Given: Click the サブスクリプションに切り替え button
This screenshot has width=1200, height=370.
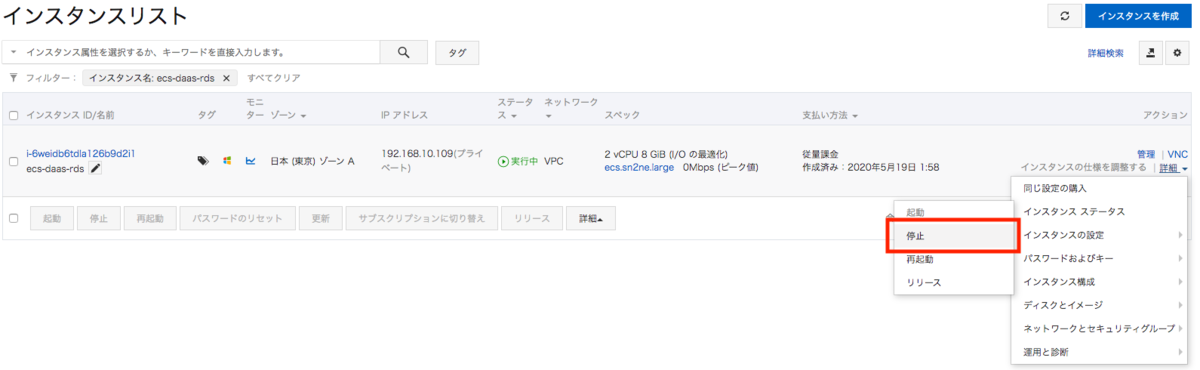Looking at the screenshot, I should coord(422,218).
